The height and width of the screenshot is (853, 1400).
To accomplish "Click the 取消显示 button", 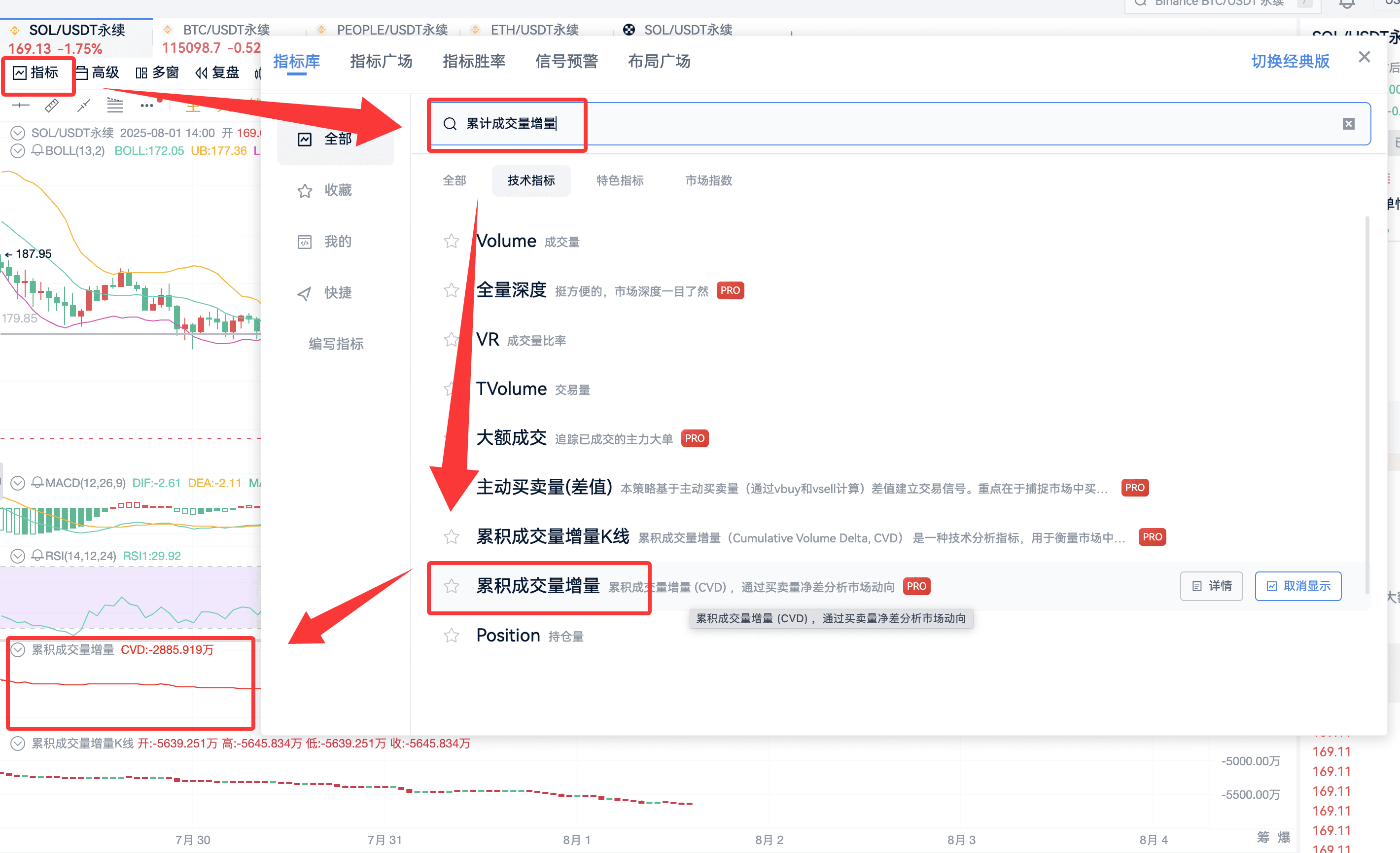I will pyautogui.click(x=1298, y=586).
